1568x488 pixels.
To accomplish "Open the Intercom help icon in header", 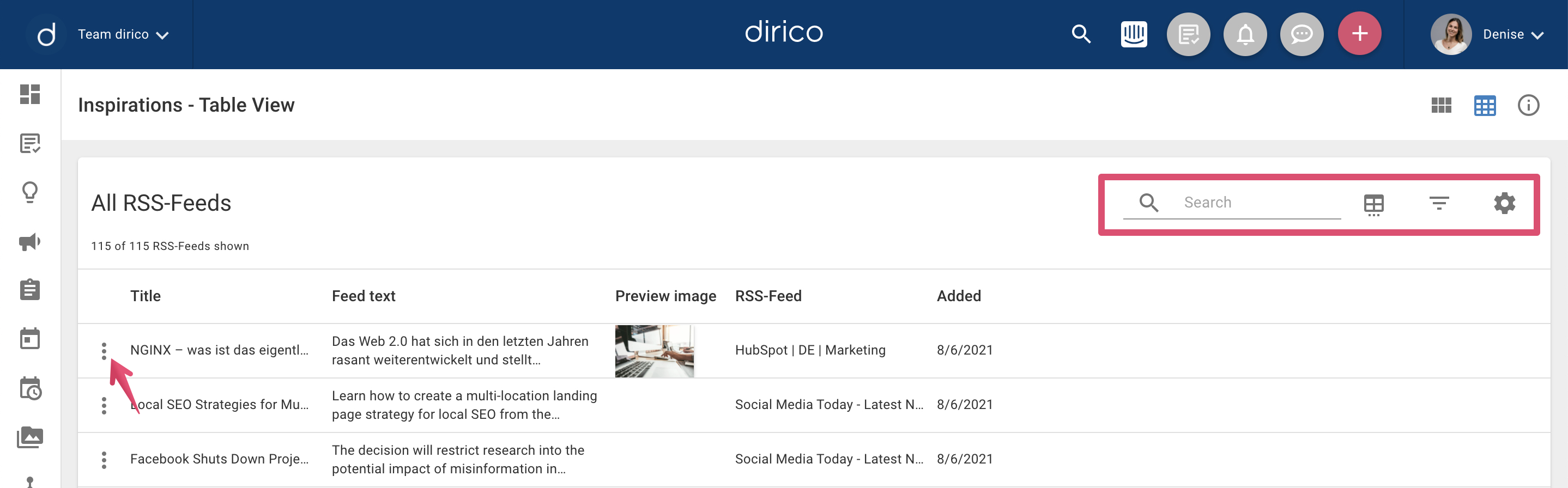I will (x=1134, y=34).
